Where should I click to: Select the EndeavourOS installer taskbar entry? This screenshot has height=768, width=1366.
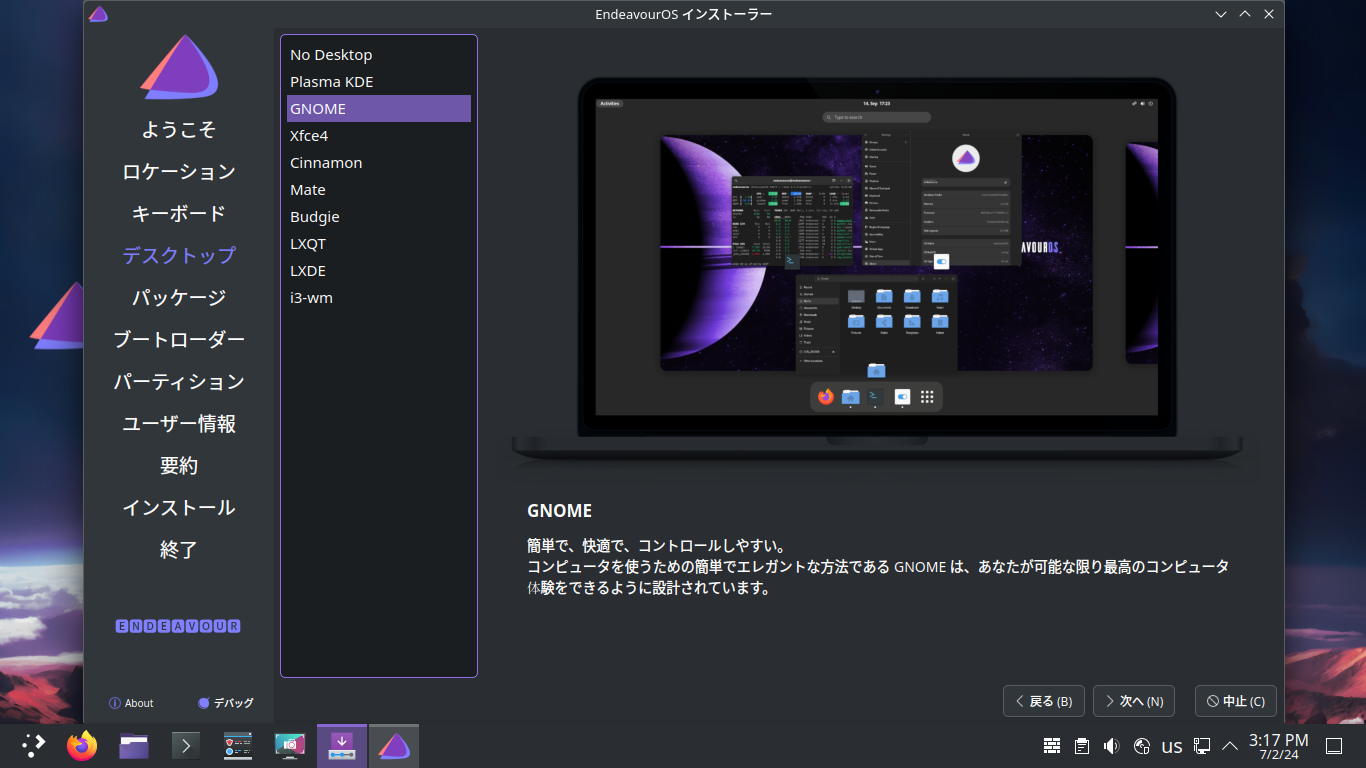tap(394, 746)
